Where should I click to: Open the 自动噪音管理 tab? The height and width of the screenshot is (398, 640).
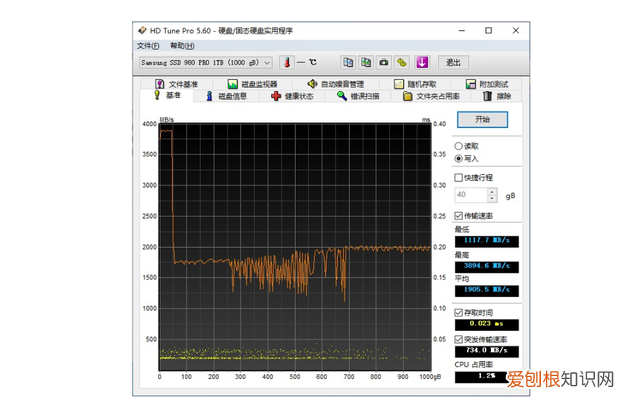tap(336, 84)
